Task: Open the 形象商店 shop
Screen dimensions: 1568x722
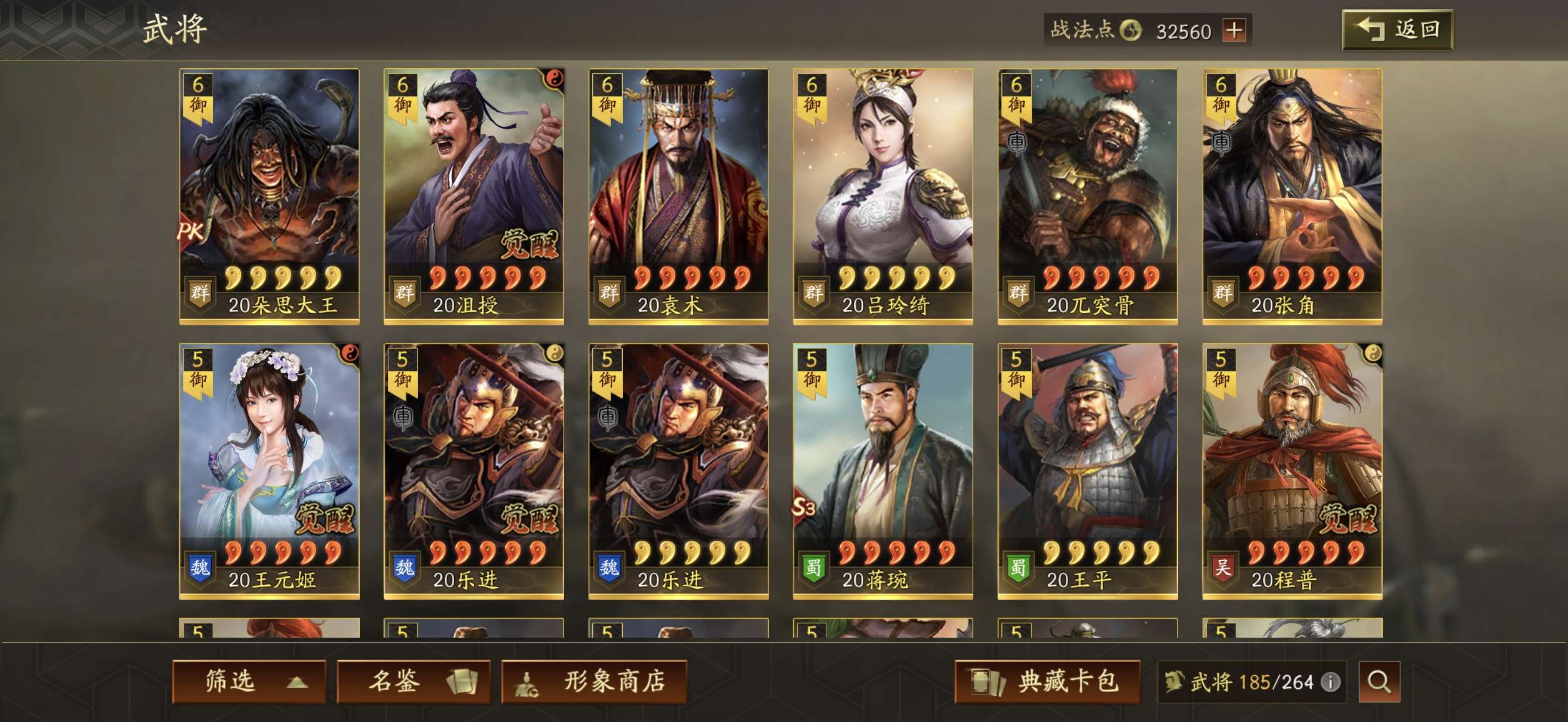Action: click(594, 681)
